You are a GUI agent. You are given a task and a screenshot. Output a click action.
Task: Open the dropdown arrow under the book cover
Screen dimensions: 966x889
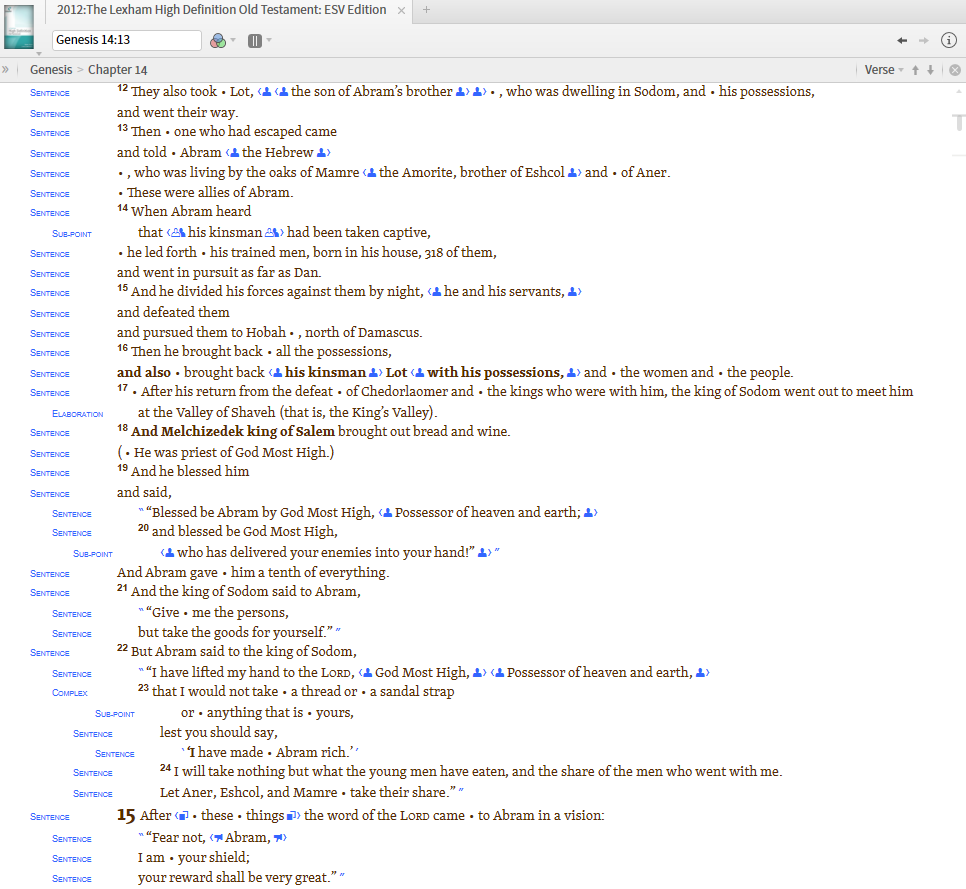pos(39,54)
